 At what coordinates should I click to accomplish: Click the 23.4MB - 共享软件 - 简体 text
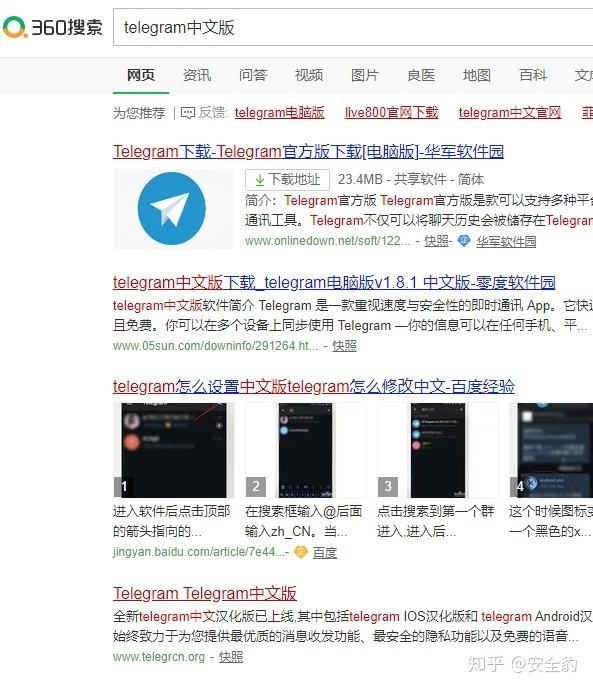tap(411, 179)
